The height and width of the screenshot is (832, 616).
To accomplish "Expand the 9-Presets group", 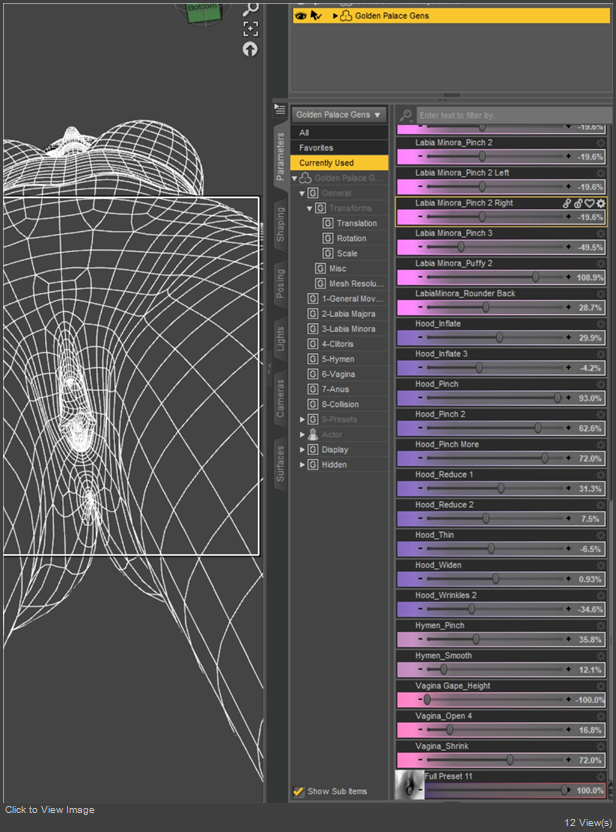I will [302, 419].
